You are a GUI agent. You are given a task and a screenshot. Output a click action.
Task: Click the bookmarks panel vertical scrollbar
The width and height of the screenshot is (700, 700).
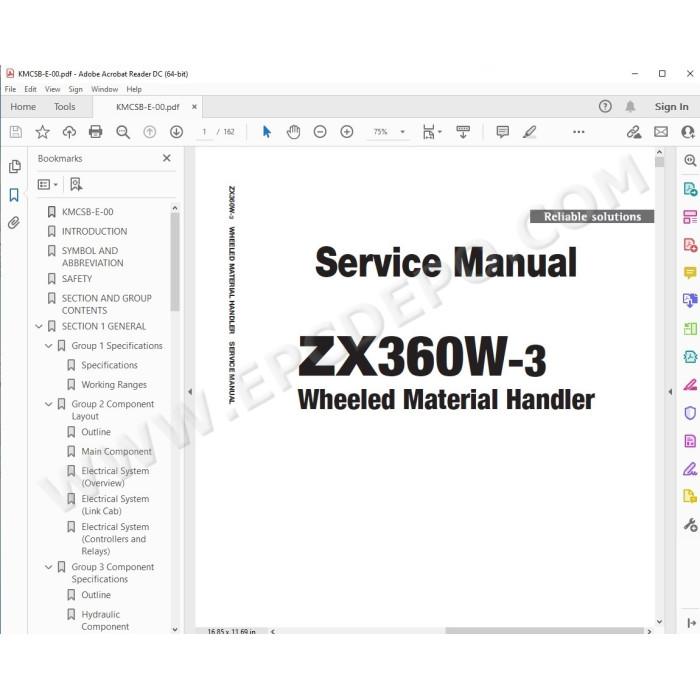tap(175, 262)
